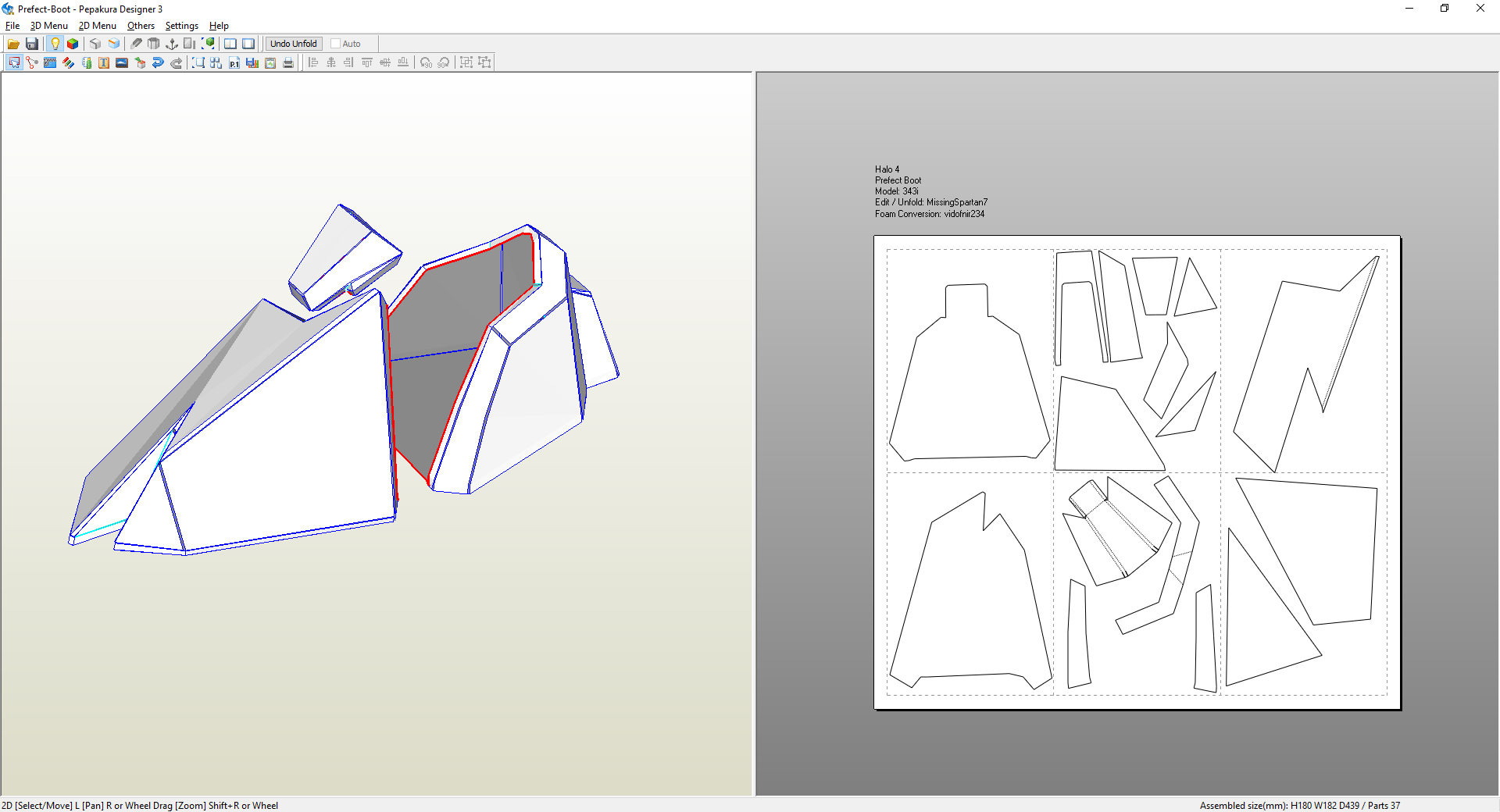Screen dimensions: 1500x812
Task: Click the gray Redo arrow icon
Action: point(176,62)
